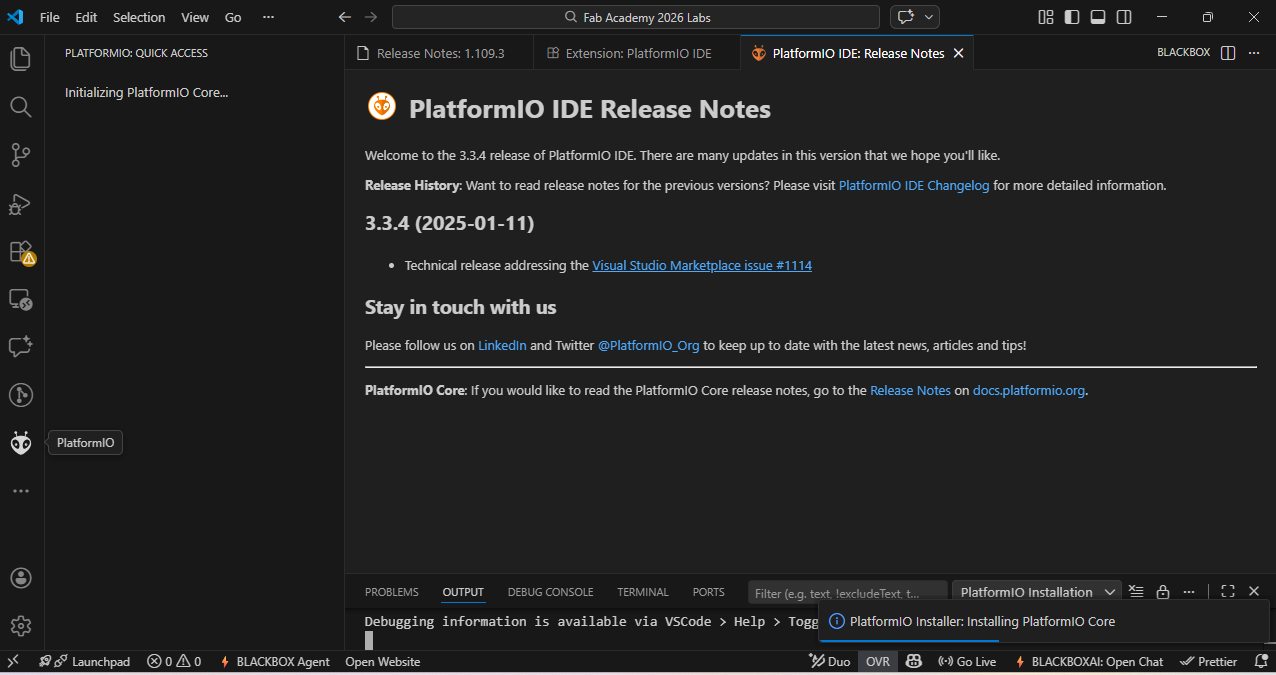Open PlatformIO Installation output channel dropdown
Screen dimensions: 1276x675
point(1037,592)
